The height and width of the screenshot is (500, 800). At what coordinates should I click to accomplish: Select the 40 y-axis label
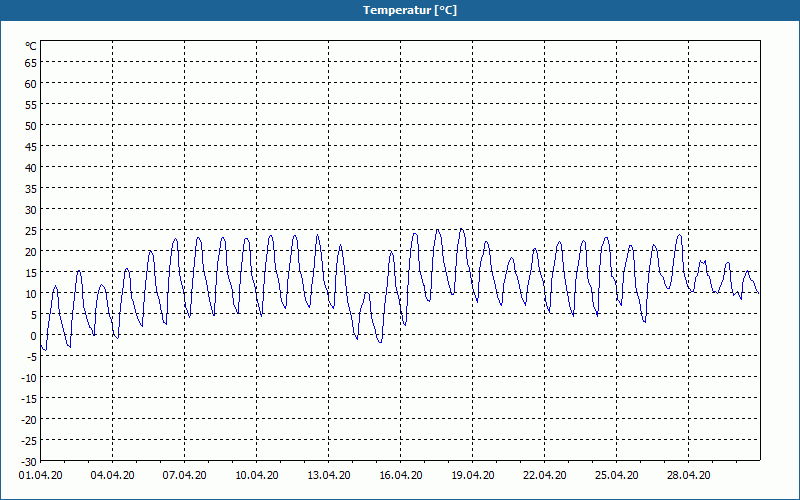[31, 167]
